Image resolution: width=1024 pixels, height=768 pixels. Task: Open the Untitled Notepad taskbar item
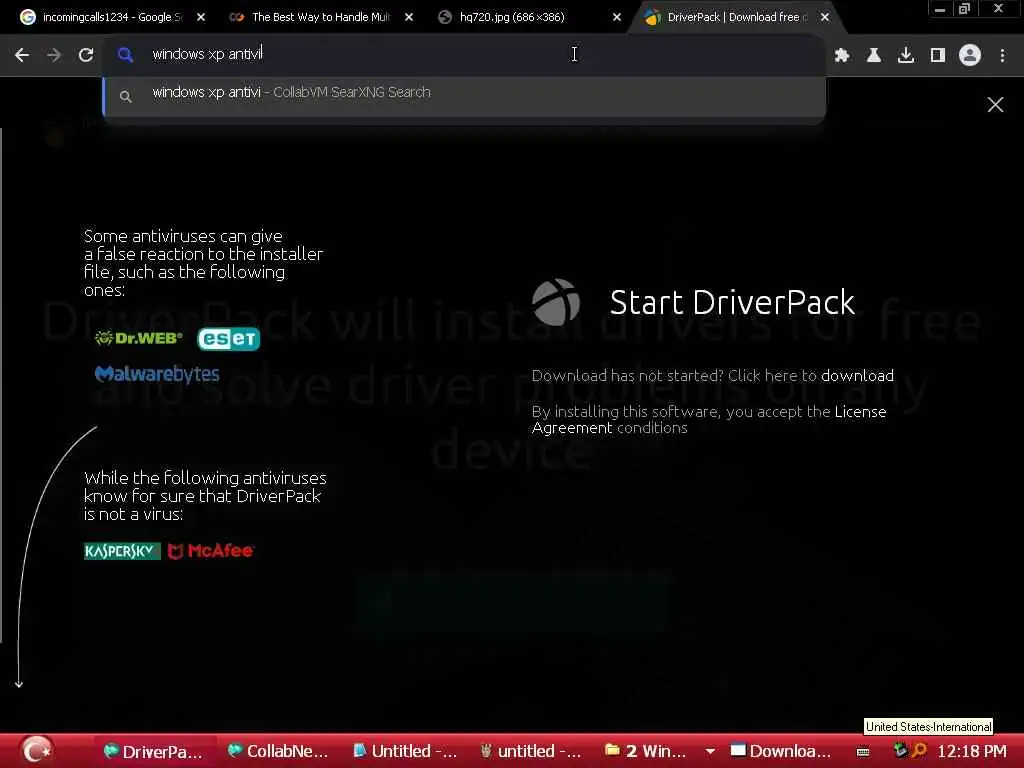click(405, 752)
